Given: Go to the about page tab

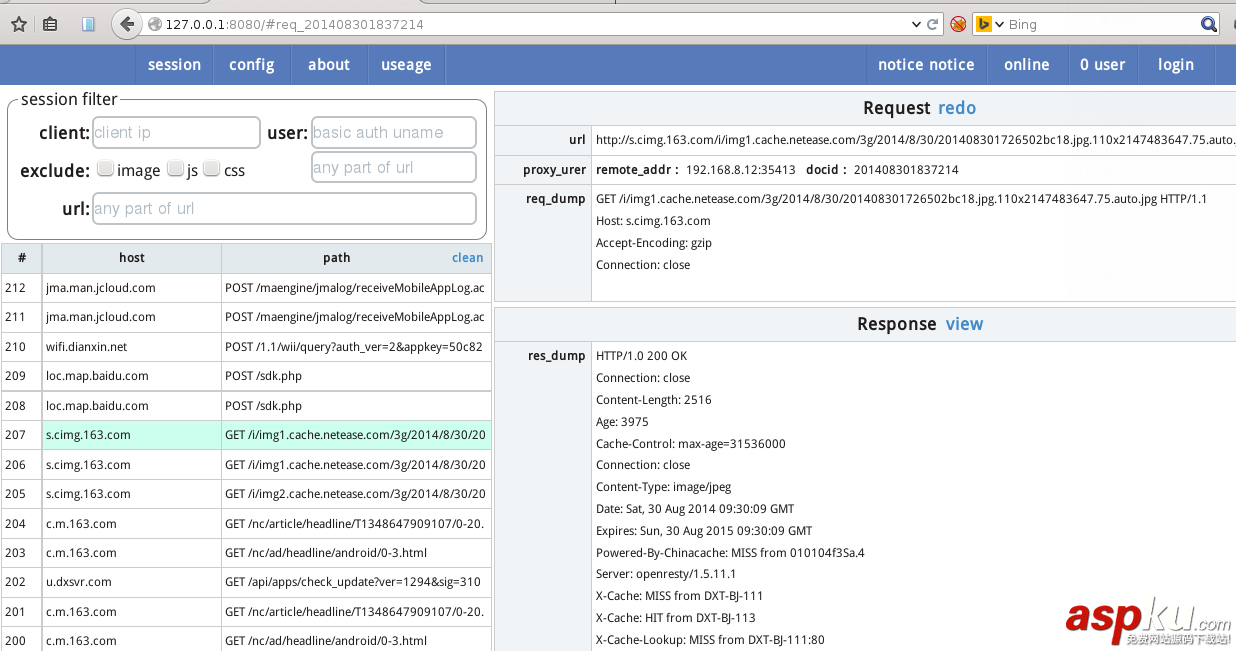Looking at the screenshot, I should [328, 65].
